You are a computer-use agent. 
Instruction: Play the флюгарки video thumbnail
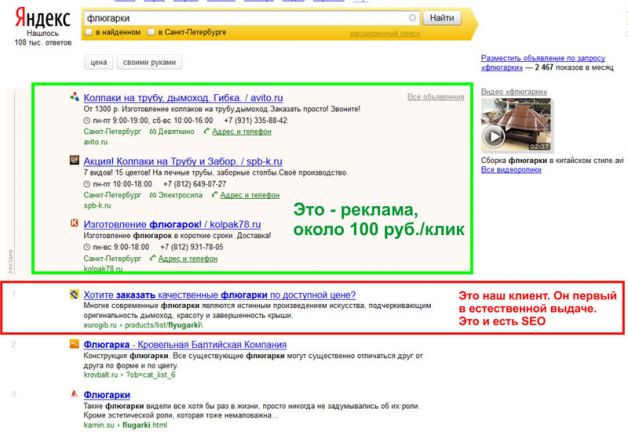[516, 125]
